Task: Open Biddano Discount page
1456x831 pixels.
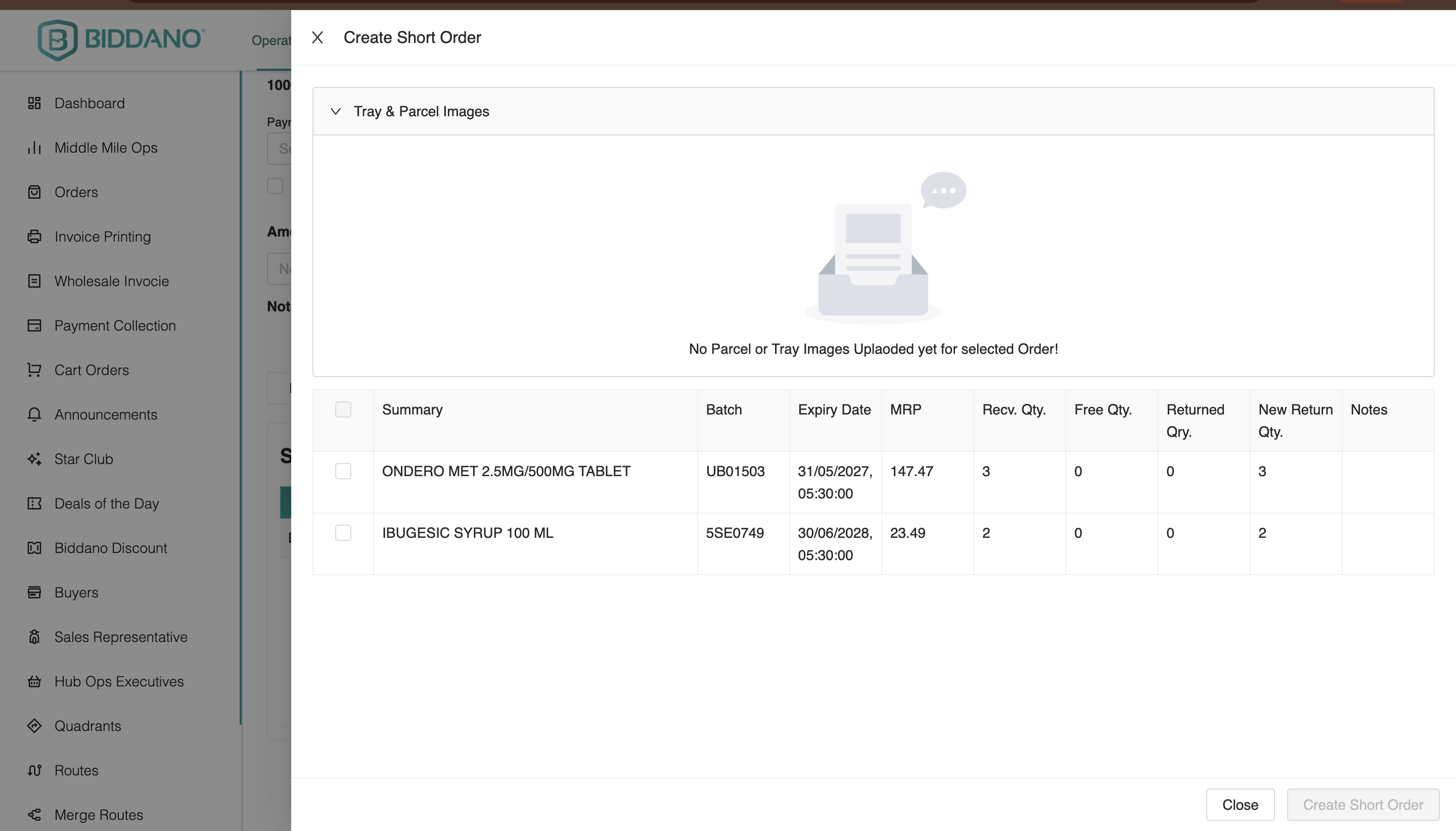Action: pos(111,548)
